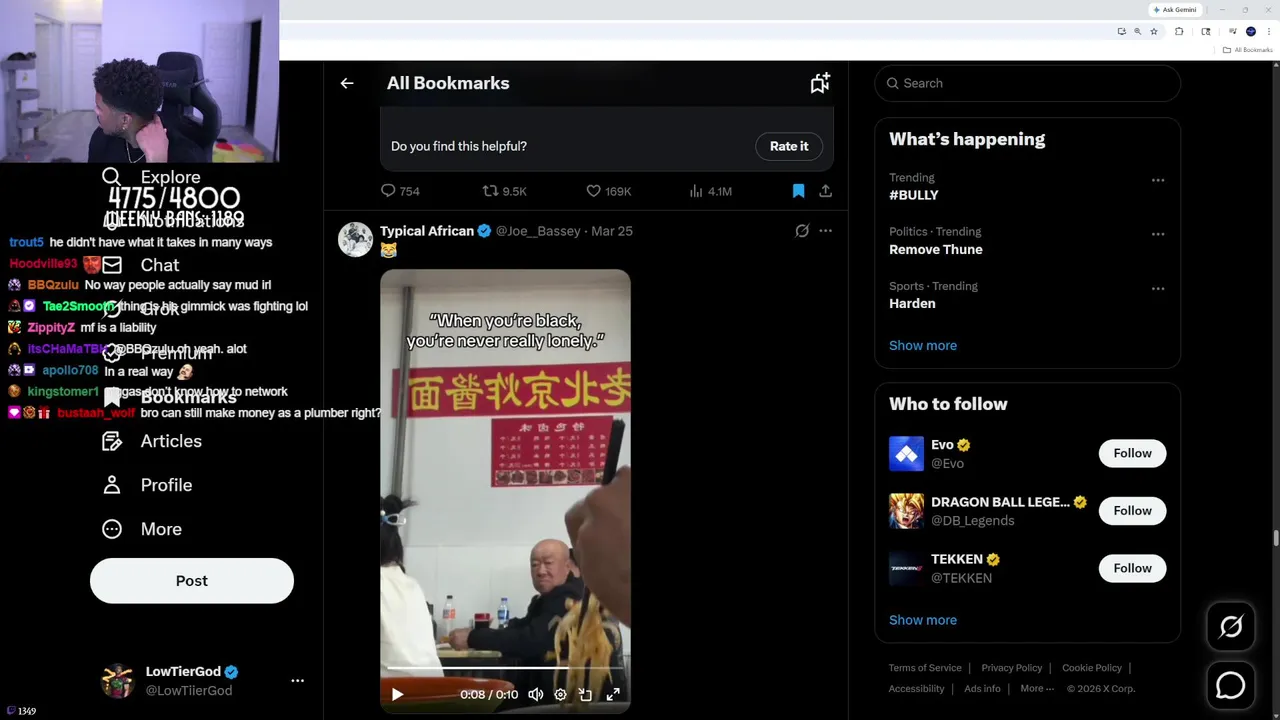Viewport: 1280px width, 720px height.
Task: Open the TEKKEN profile avatar
Action: pos(907,568)
